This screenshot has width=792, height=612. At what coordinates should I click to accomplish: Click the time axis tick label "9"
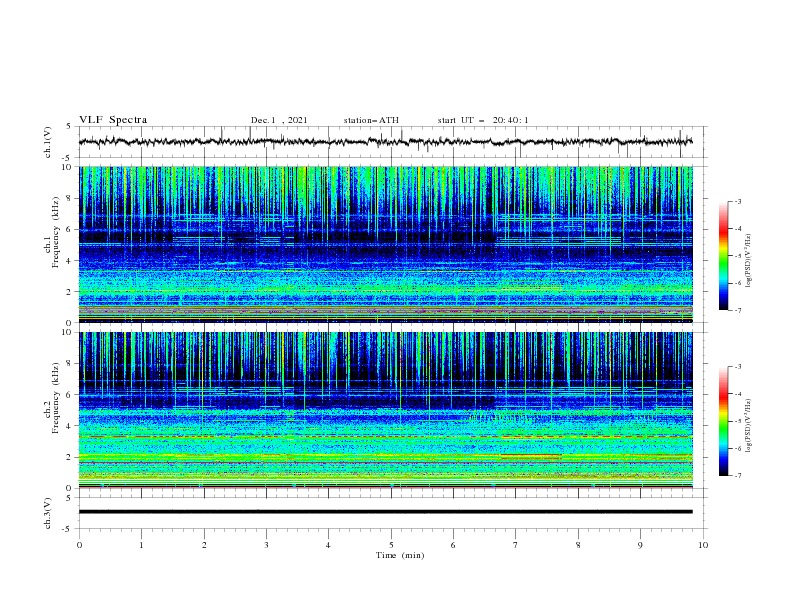pyautogui.click(x=640, y=545)
